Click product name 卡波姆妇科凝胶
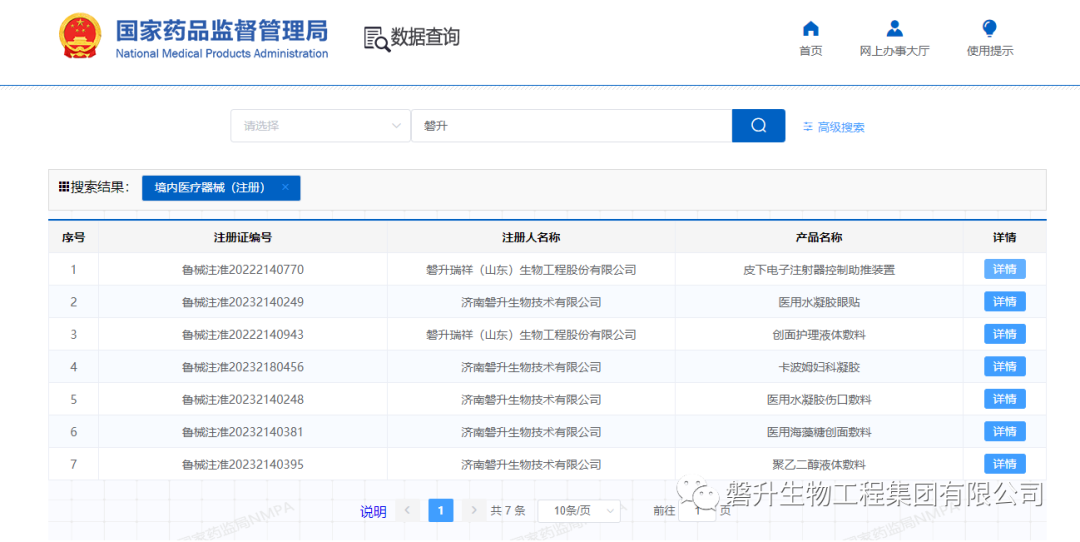The image size is (1080, 542). (819, 366)
